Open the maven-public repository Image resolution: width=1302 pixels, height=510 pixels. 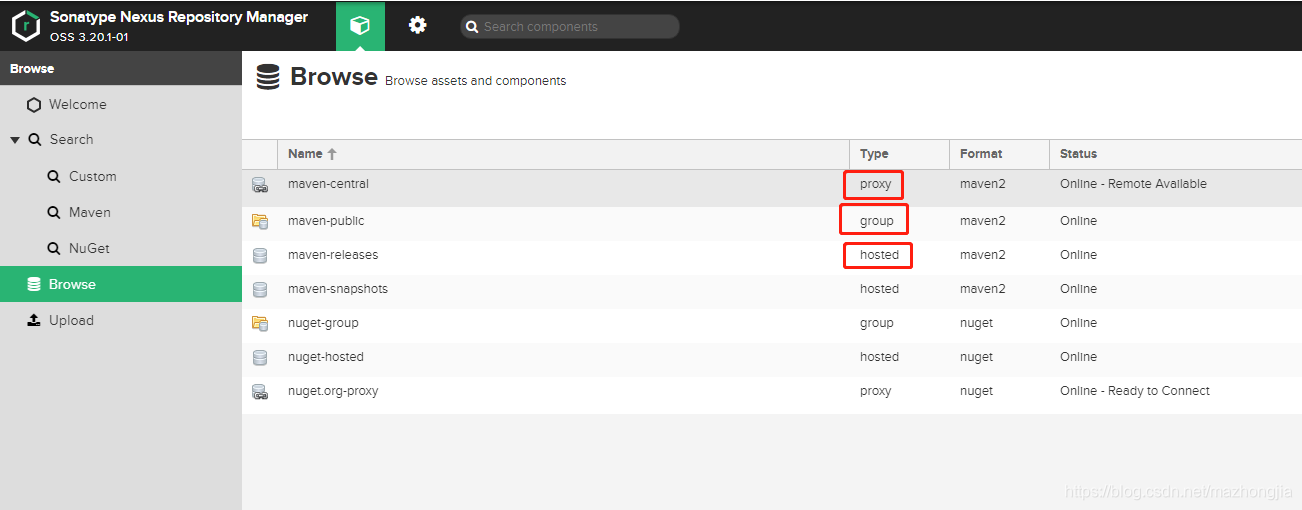coord(326,221)
